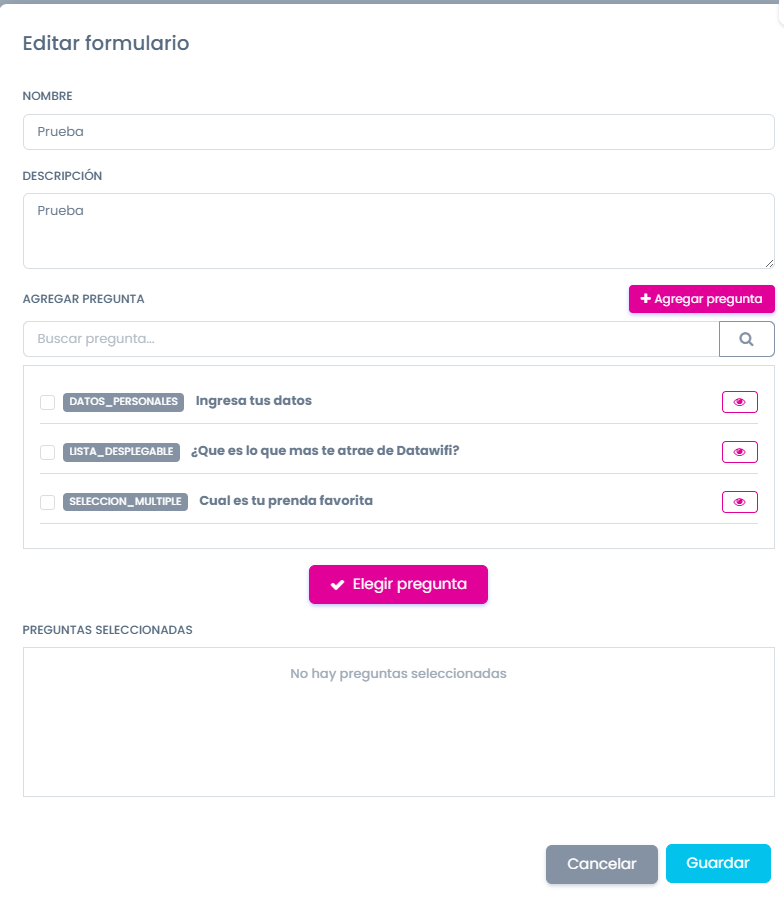The height and width of the screenshot is (904, 784).
Task: Click into the Descripción text area
Action: tap(399, 231)
